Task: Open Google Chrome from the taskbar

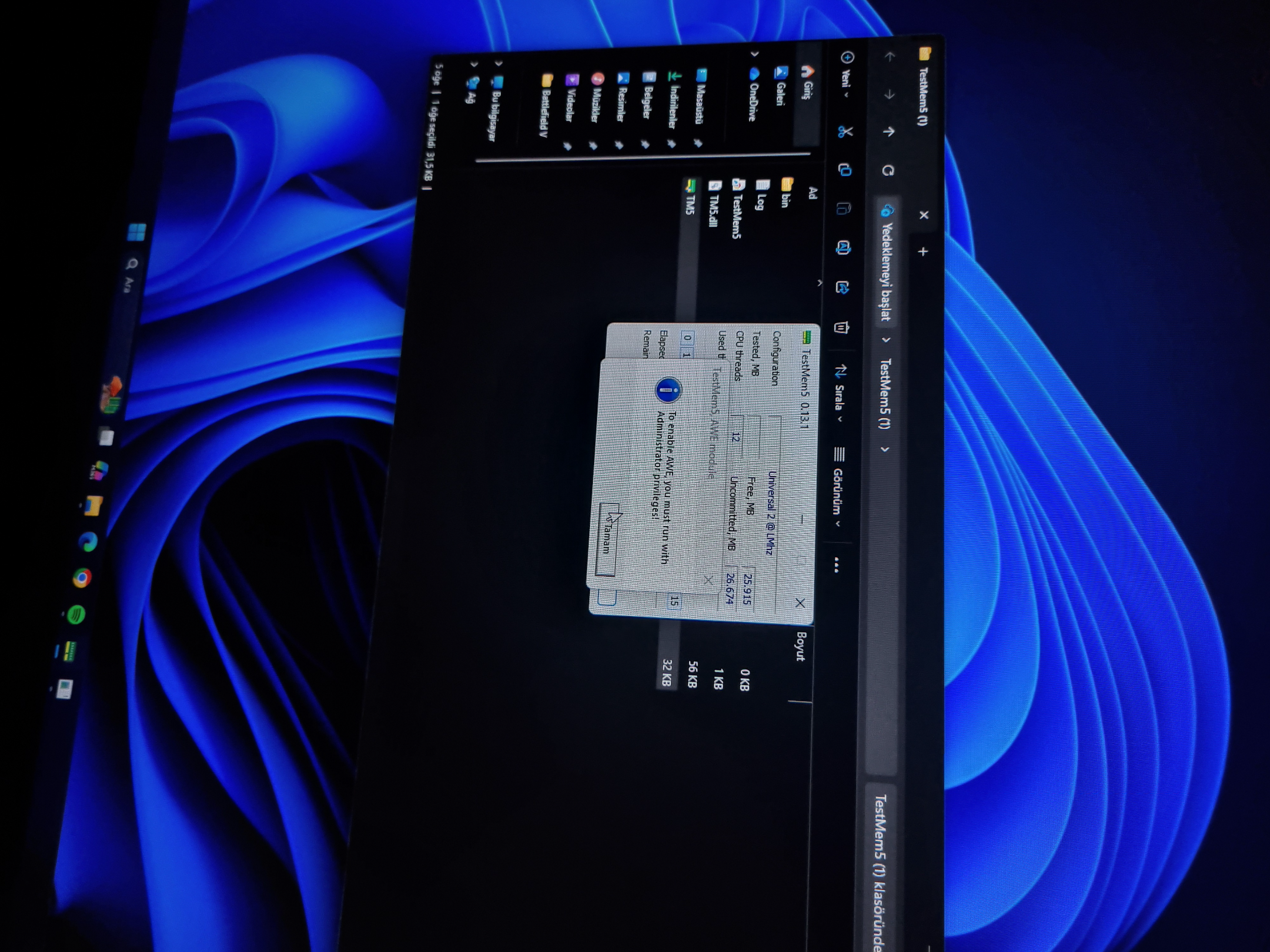Action: coord(82,578)
